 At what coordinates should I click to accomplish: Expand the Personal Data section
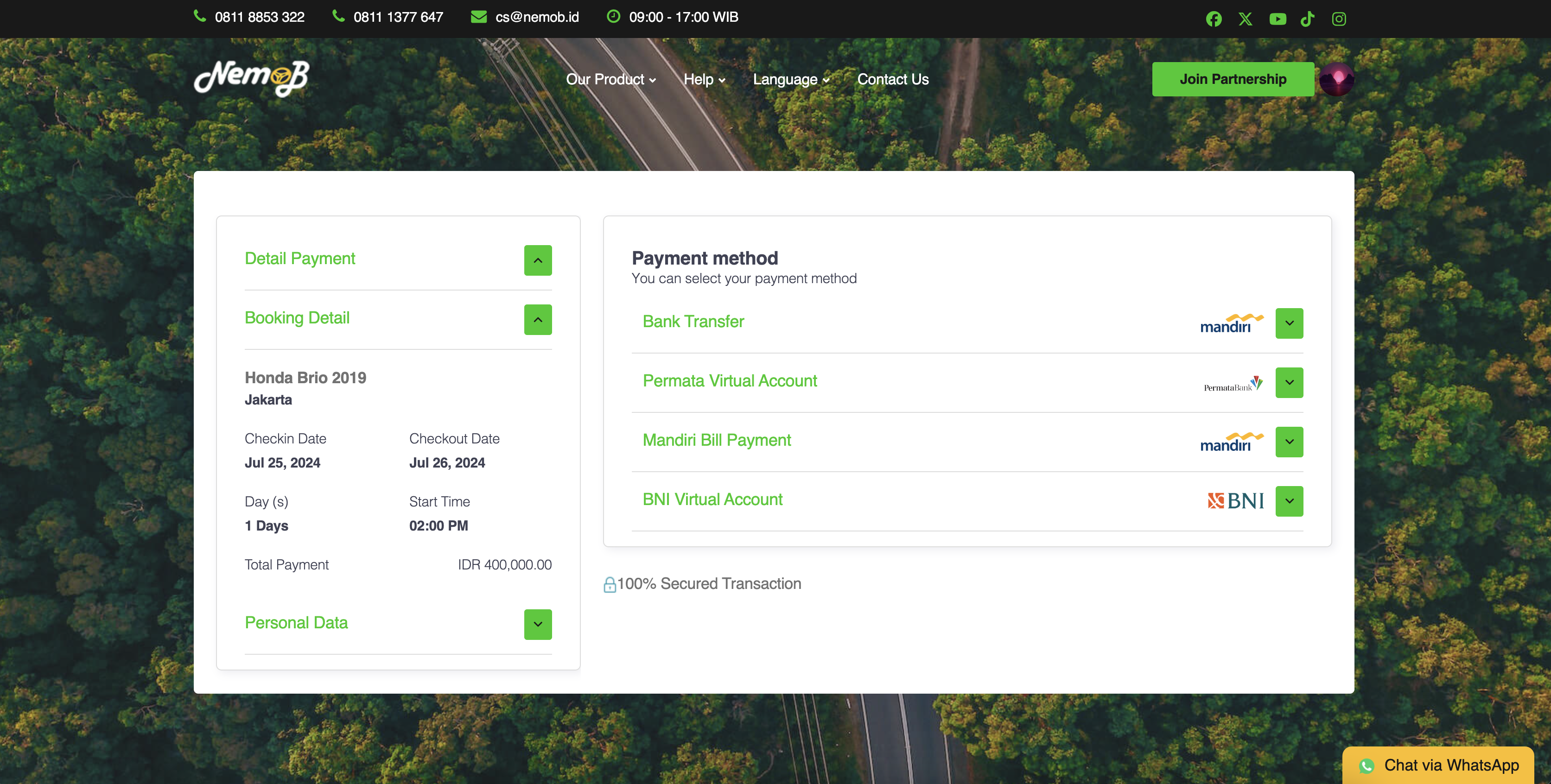pos(538,624)
